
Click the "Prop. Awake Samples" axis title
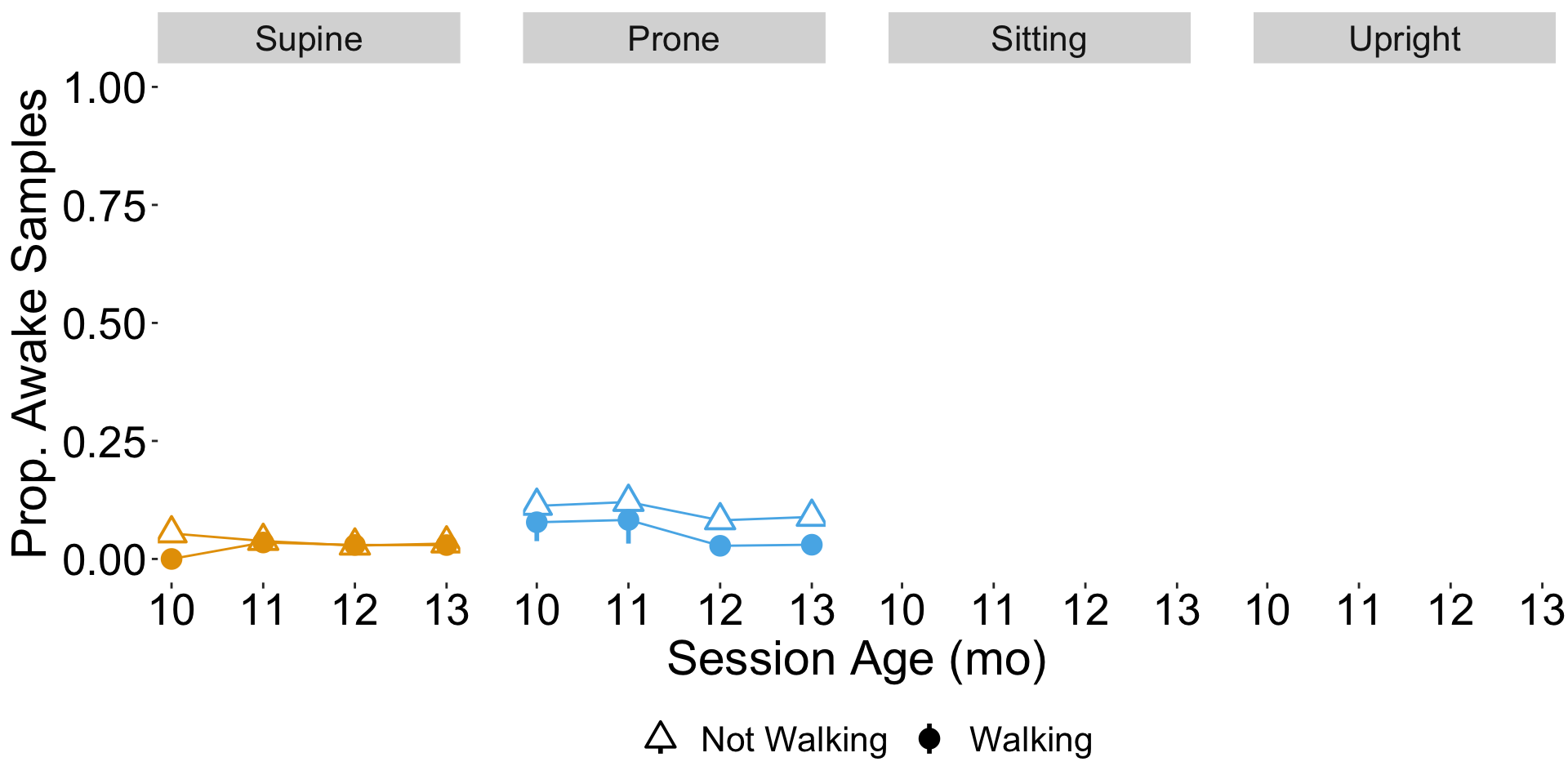pyautogui.click(x=31, y=323)
